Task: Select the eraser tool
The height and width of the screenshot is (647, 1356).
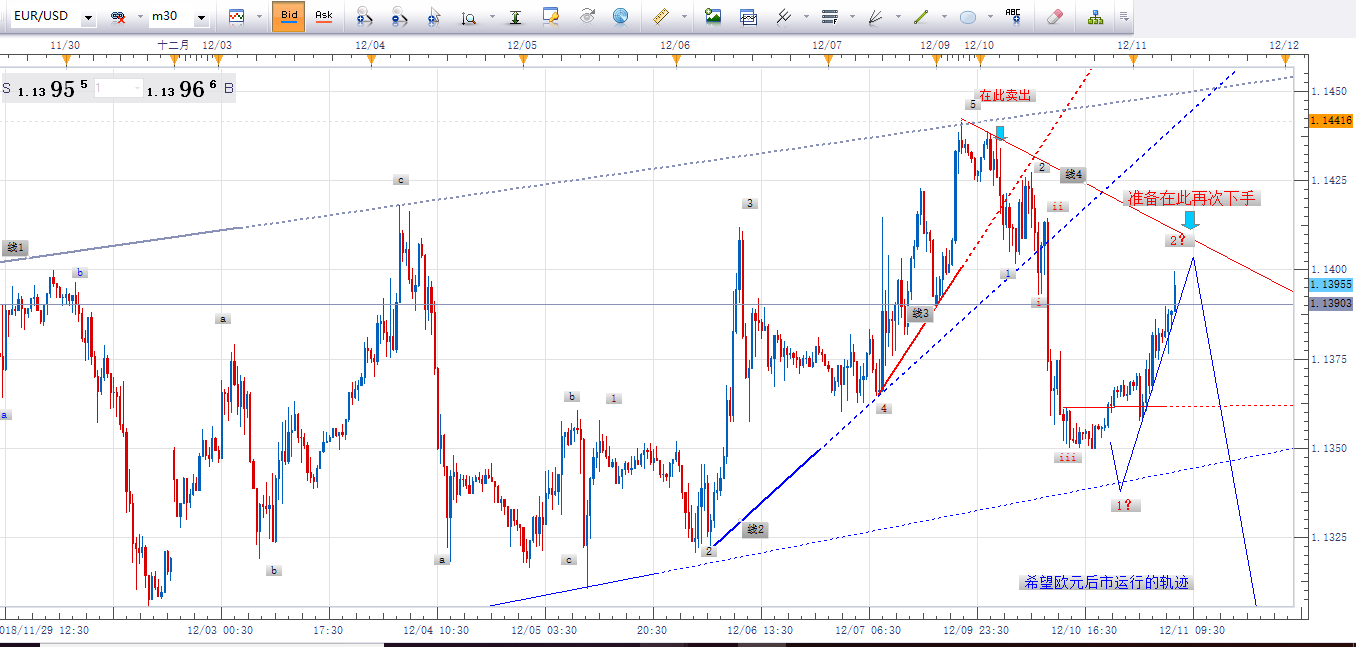Action: point(1054,16)
